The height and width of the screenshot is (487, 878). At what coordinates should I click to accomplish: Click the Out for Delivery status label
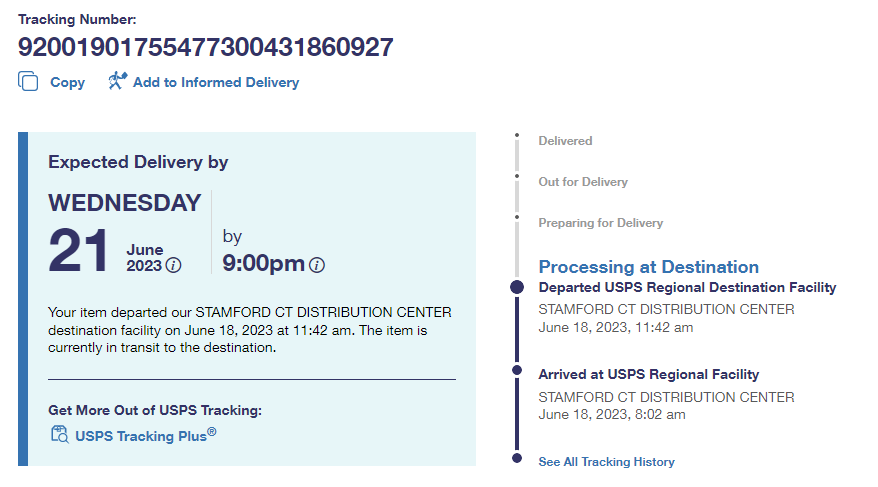583,182
